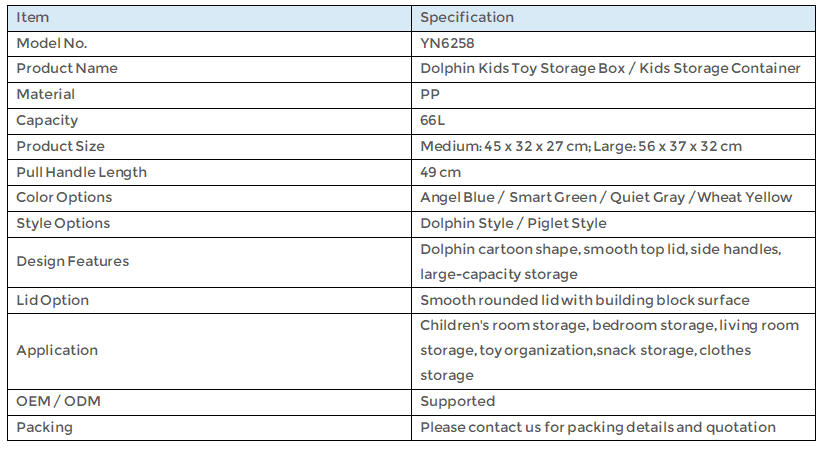The width and height of the screenshot is (820, 453).
Task: Click the Color Options row label
Action: pos(64,198)
